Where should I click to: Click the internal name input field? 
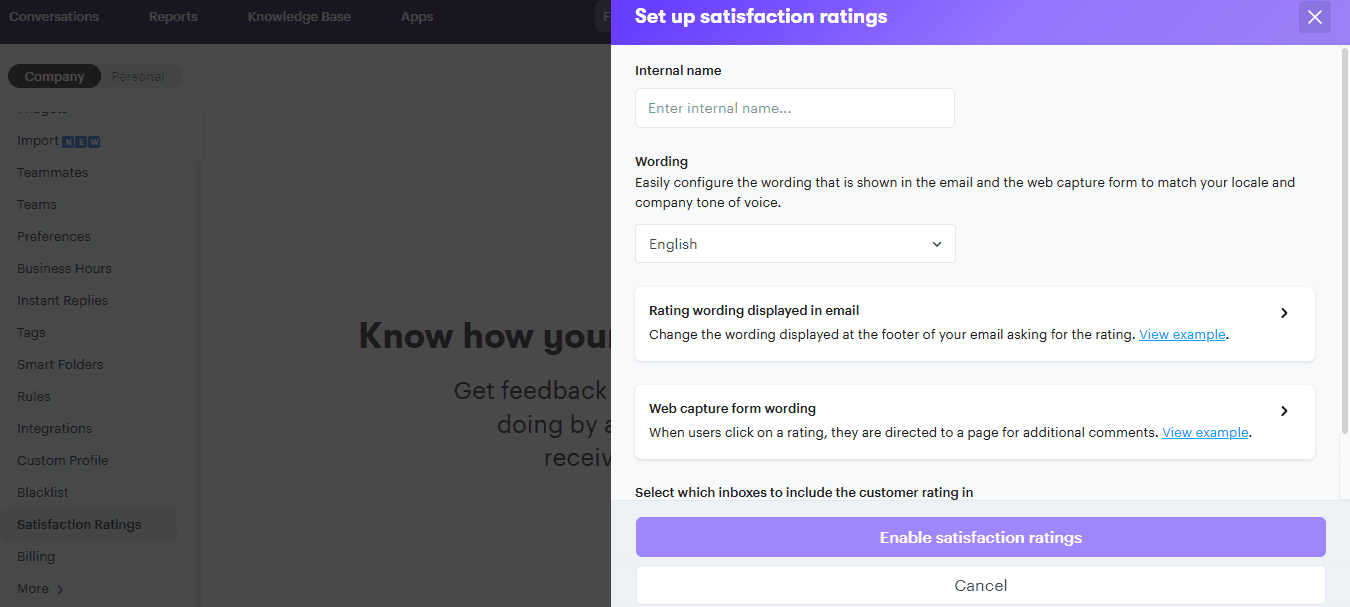point(794,108)
